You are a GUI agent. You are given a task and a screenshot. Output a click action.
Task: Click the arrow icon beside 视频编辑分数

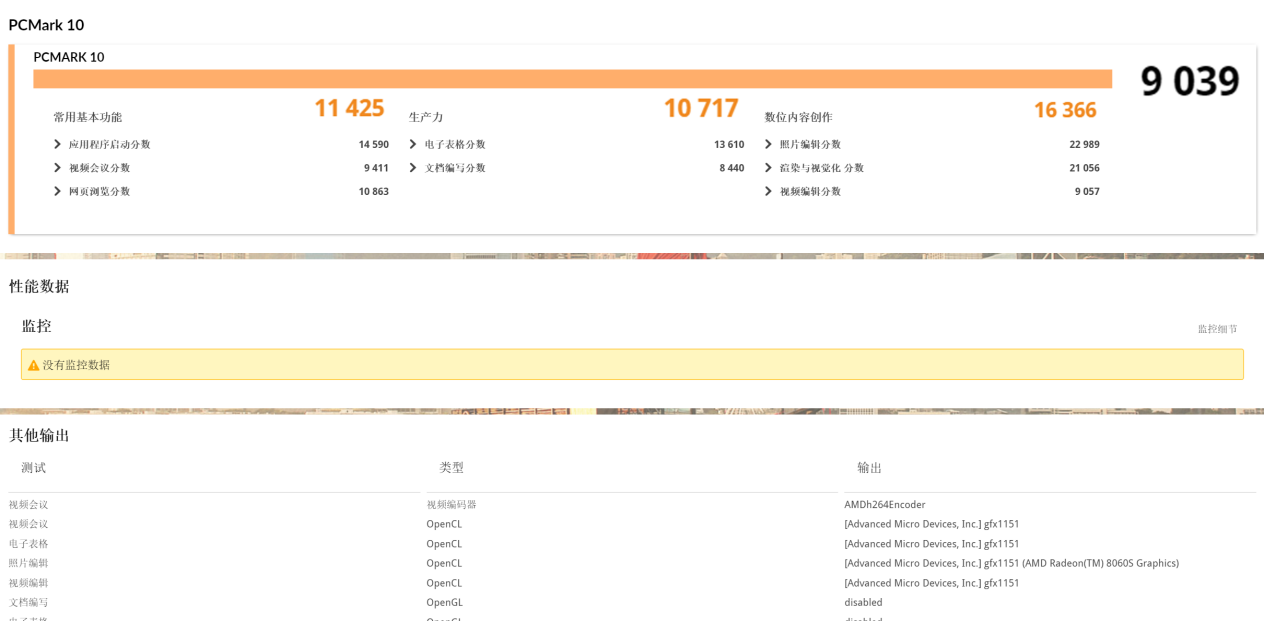coord(768,191)
